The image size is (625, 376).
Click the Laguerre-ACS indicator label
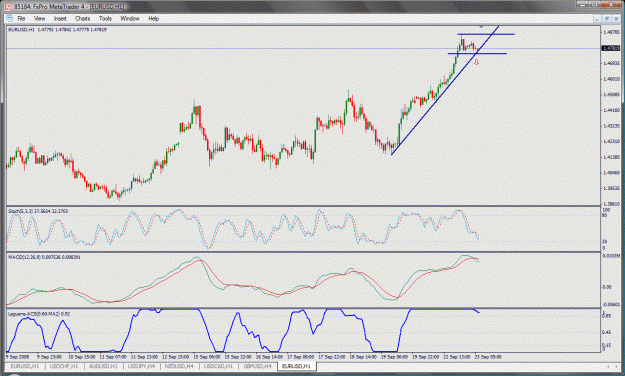tap(39, 314)
